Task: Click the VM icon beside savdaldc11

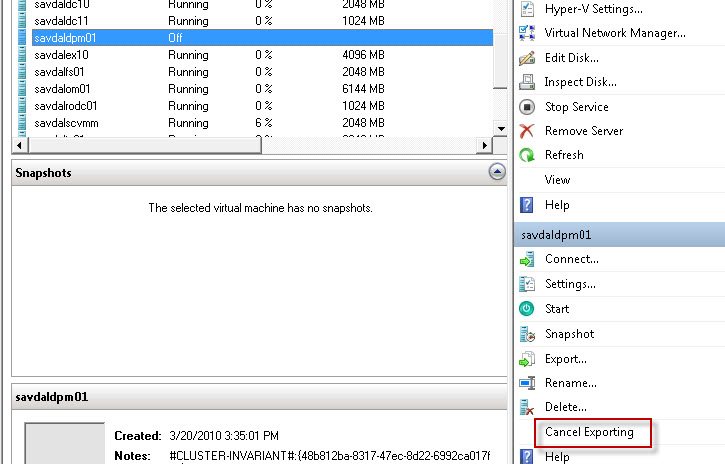Action: 22,21
